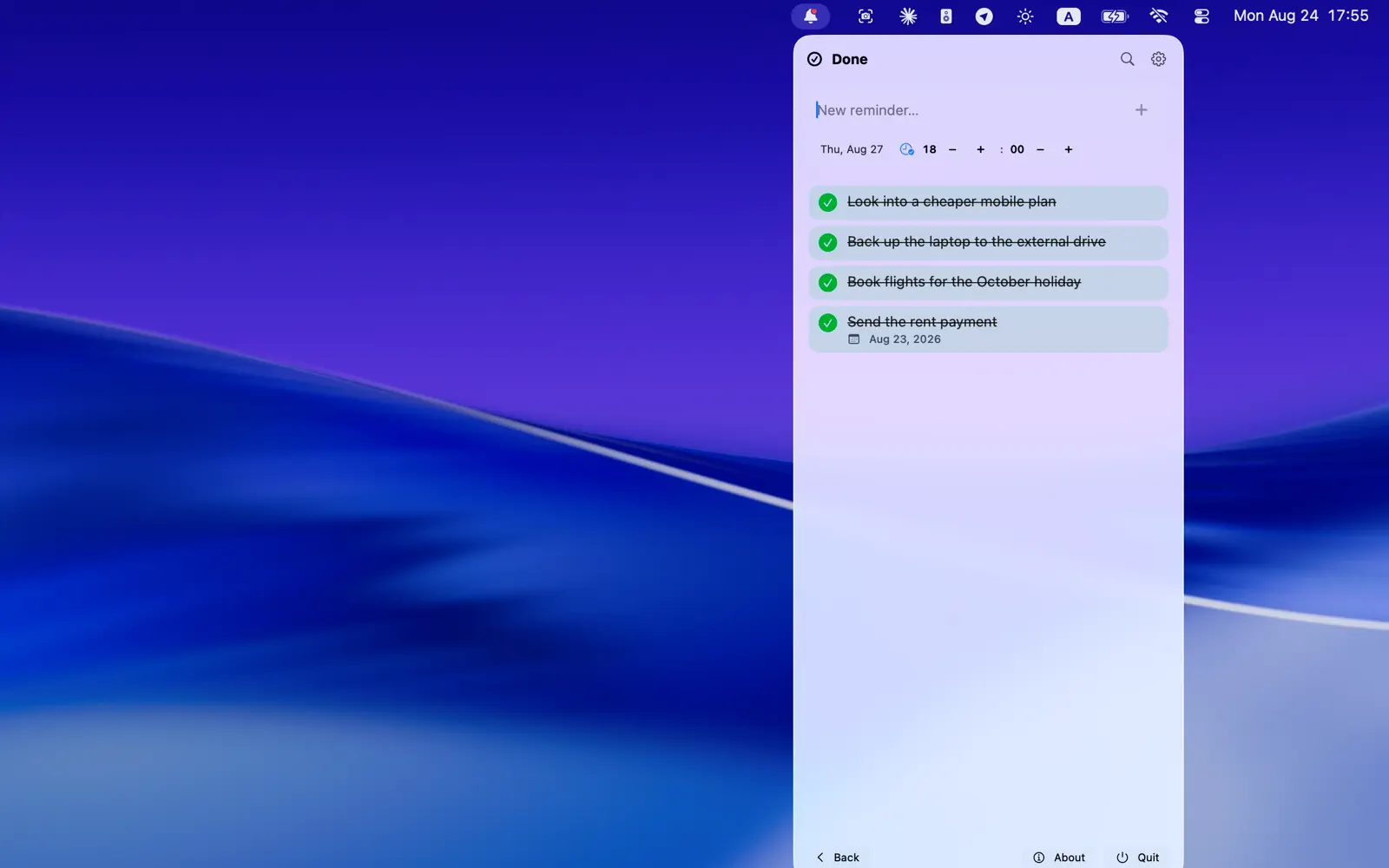Check the battery status in menu bar
Screen dimensions: 1389x868
point(1115,16)
